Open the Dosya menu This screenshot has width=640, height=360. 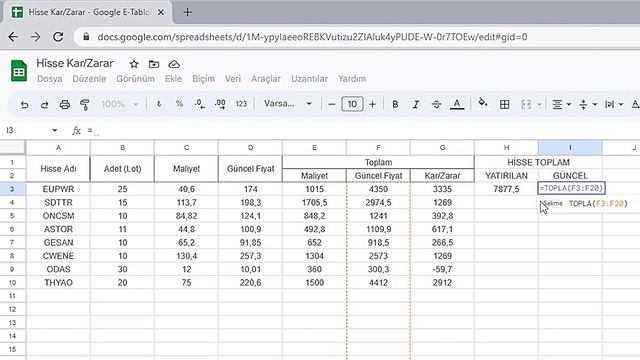pos(49,79)
